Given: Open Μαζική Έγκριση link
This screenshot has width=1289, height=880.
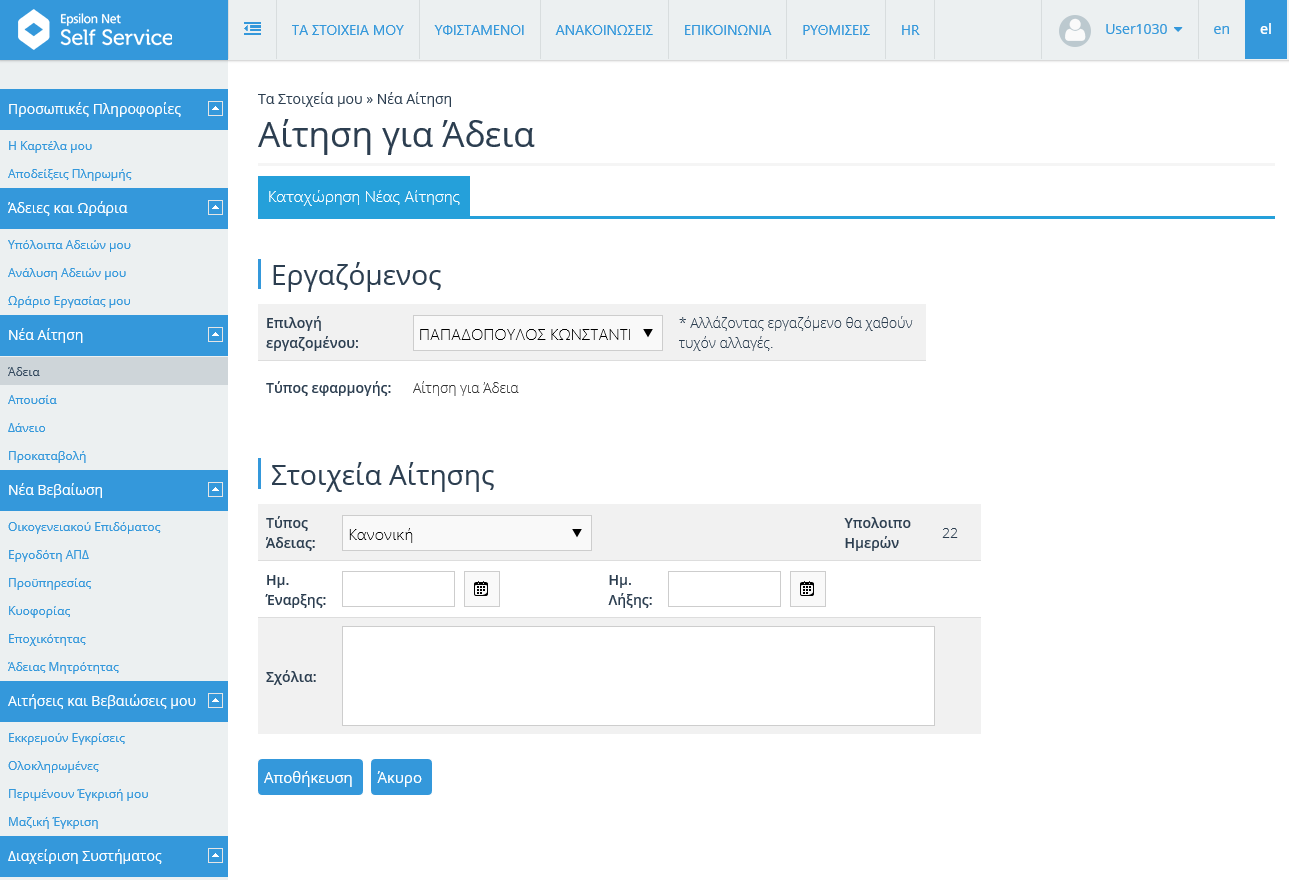Looking at the screenshot, I should click(x=53, y=822).
